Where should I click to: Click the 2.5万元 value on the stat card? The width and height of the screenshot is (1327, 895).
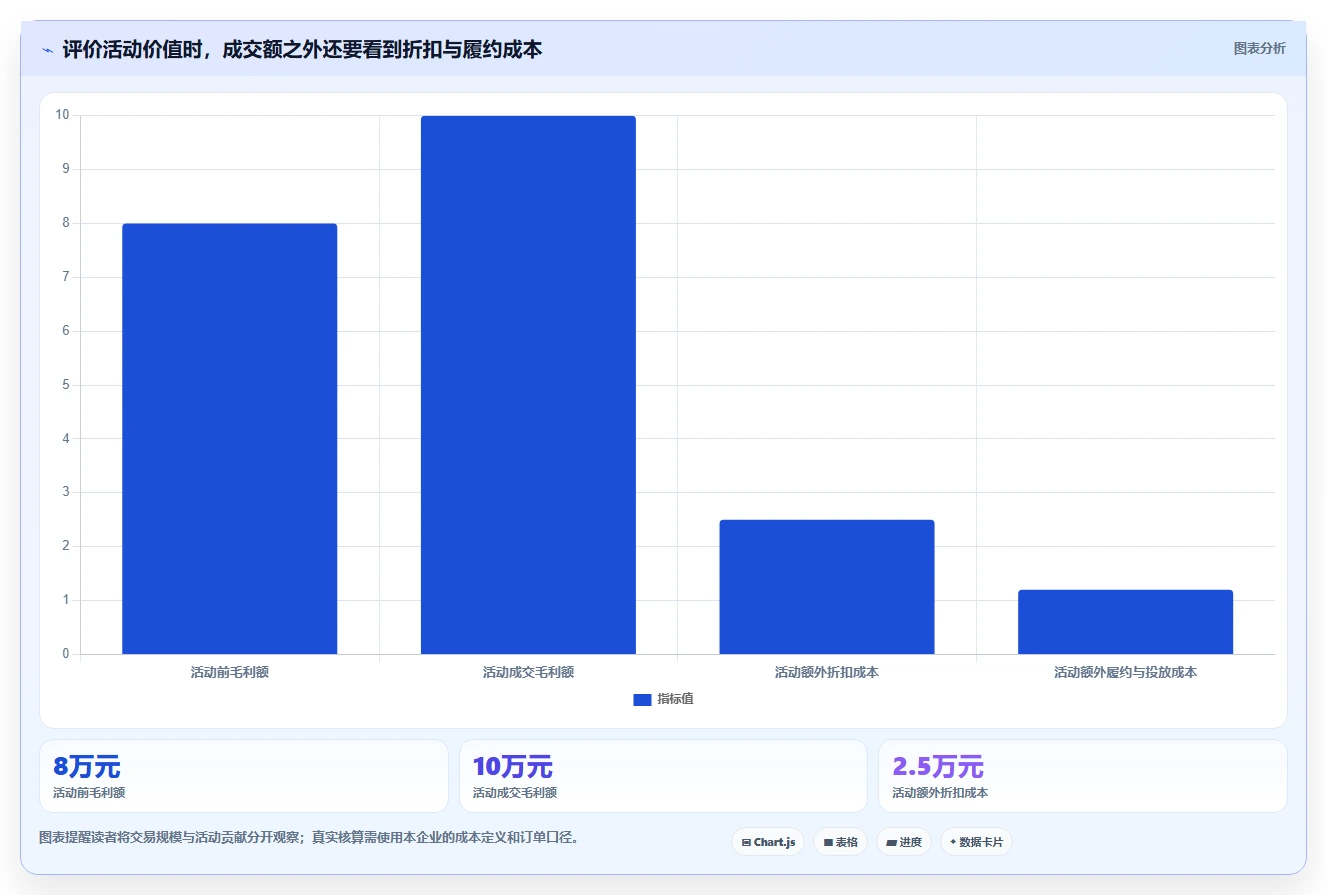938,768
